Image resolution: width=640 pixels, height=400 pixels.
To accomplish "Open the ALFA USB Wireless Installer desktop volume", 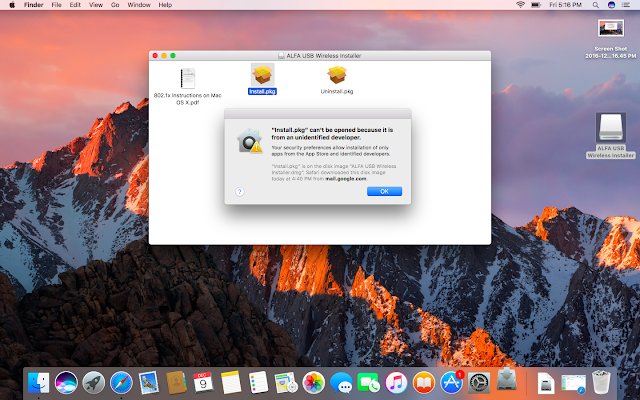I will click(x=610, y=128).
